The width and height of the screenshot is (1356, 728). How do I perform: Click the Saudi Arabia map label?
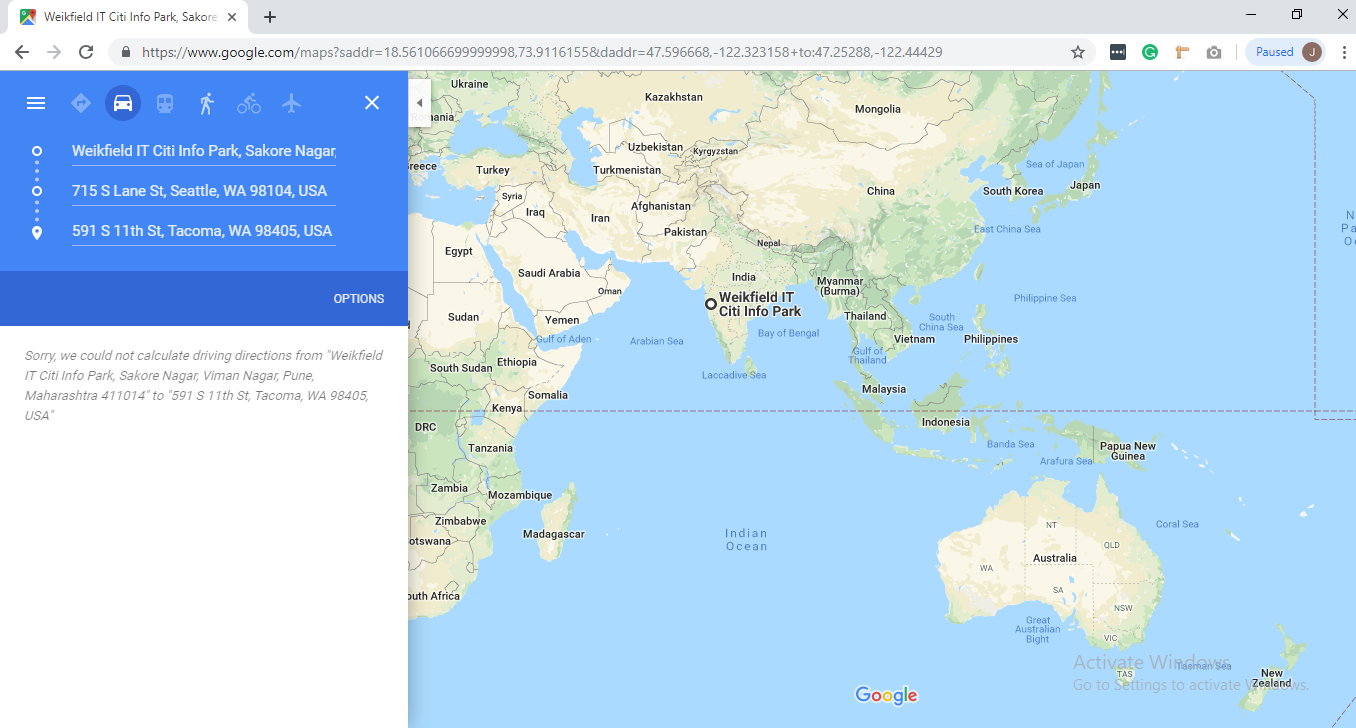549,273
